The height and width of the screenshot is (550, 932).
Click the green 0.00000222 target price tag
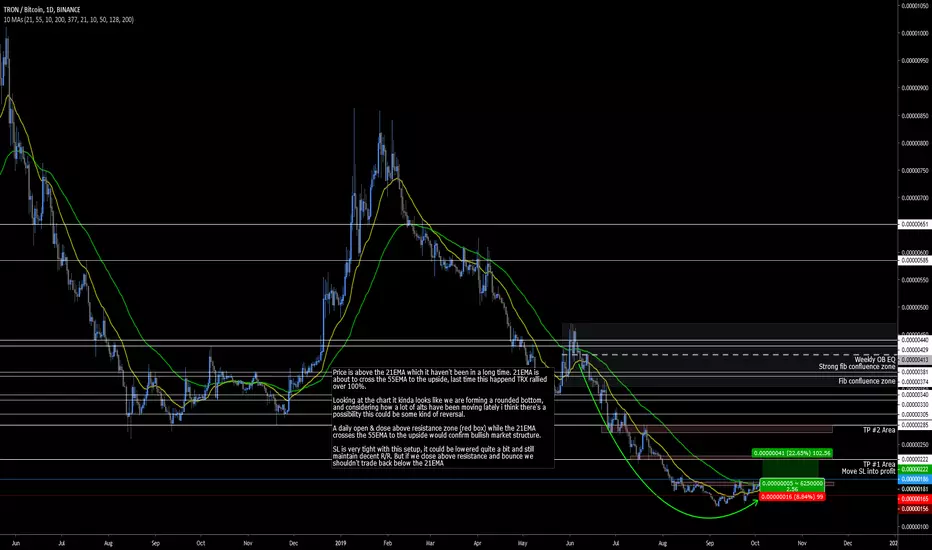click(915, 469)
